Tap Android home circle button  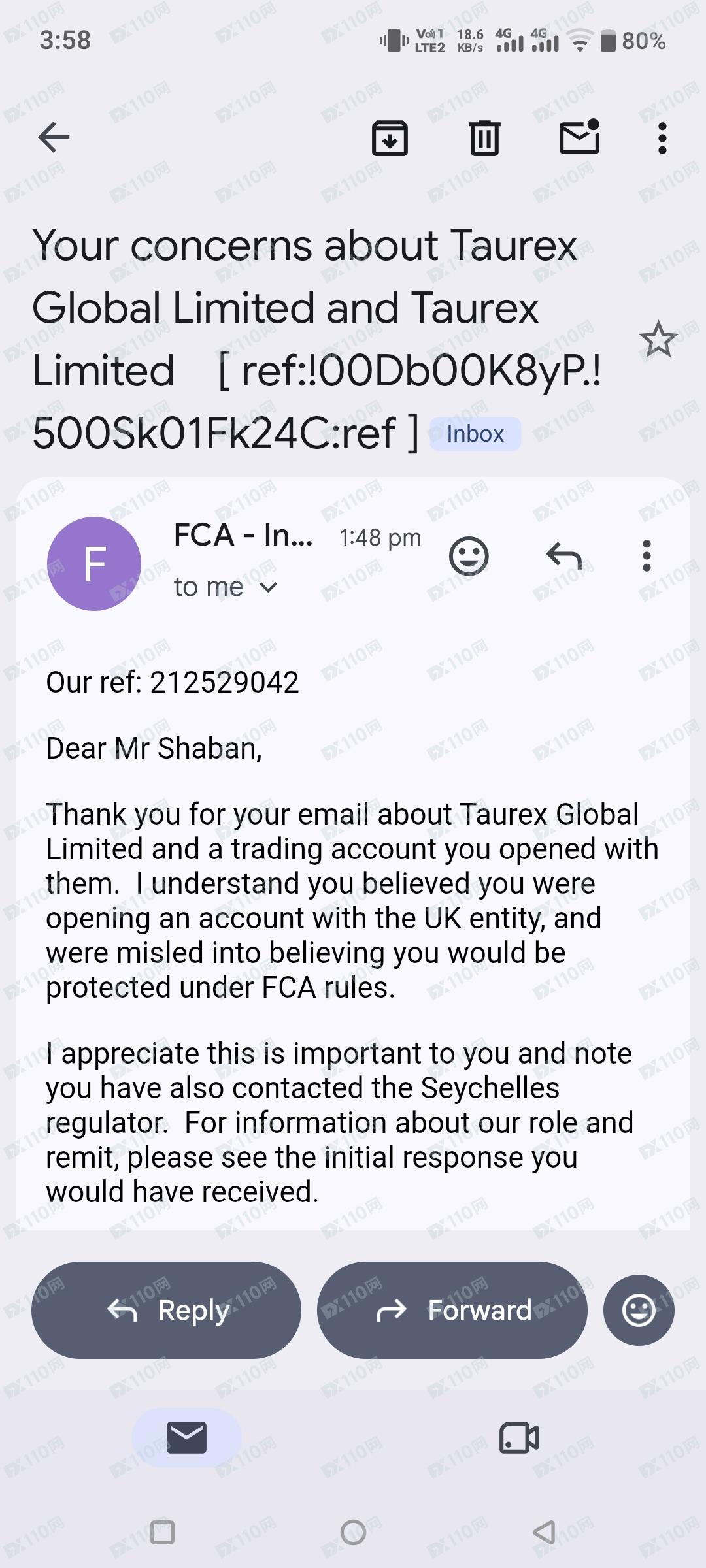[x=353, y=1532]
